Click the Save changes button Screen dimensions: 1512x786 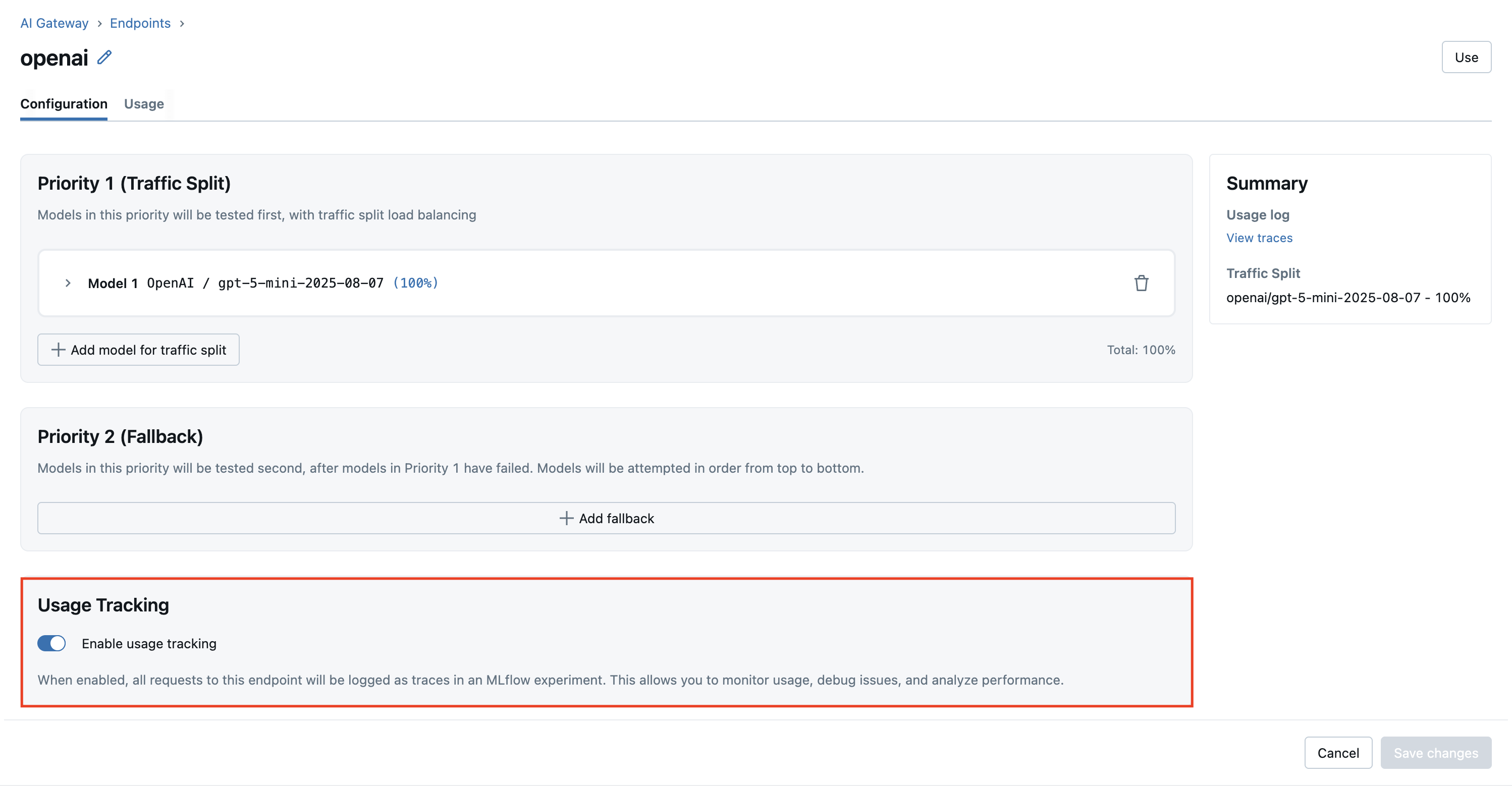[1435, 753]
